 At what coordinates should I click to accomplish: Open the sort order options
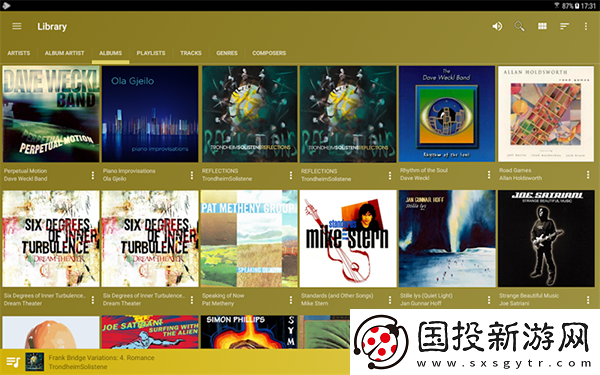[564, 26]
